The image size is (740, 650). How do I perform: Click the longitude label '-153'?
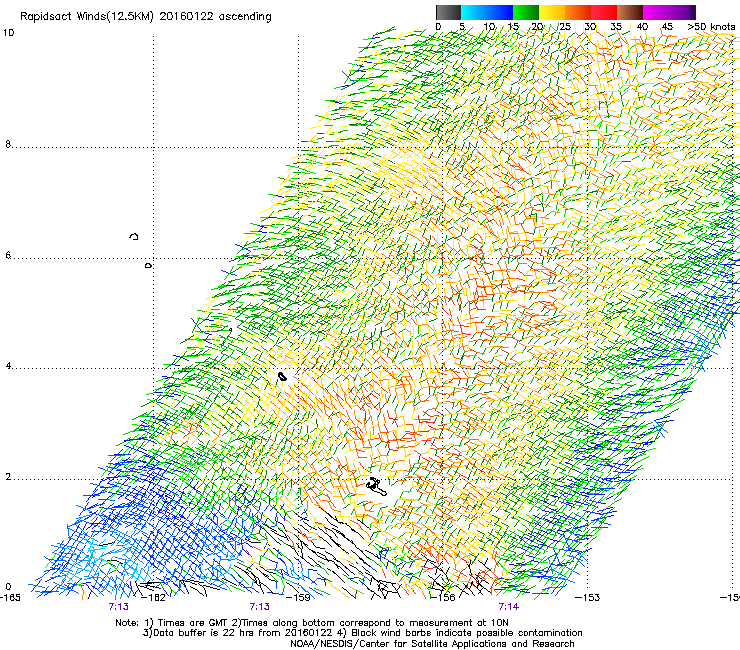pyautogui.click(x=588, y=597)
